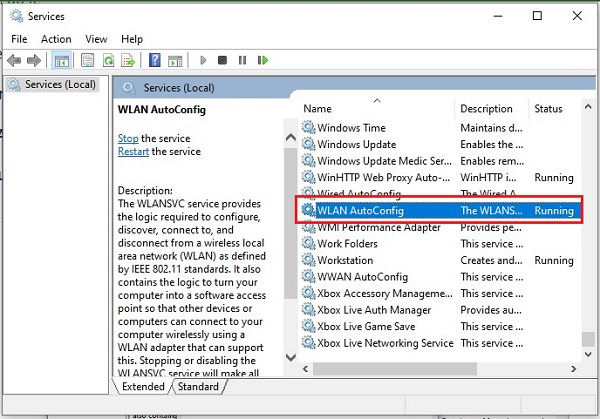Image resolution: width=600 pixels, height=419 pixels.
Task: Open the Action menu
Action: pos(56,39)
